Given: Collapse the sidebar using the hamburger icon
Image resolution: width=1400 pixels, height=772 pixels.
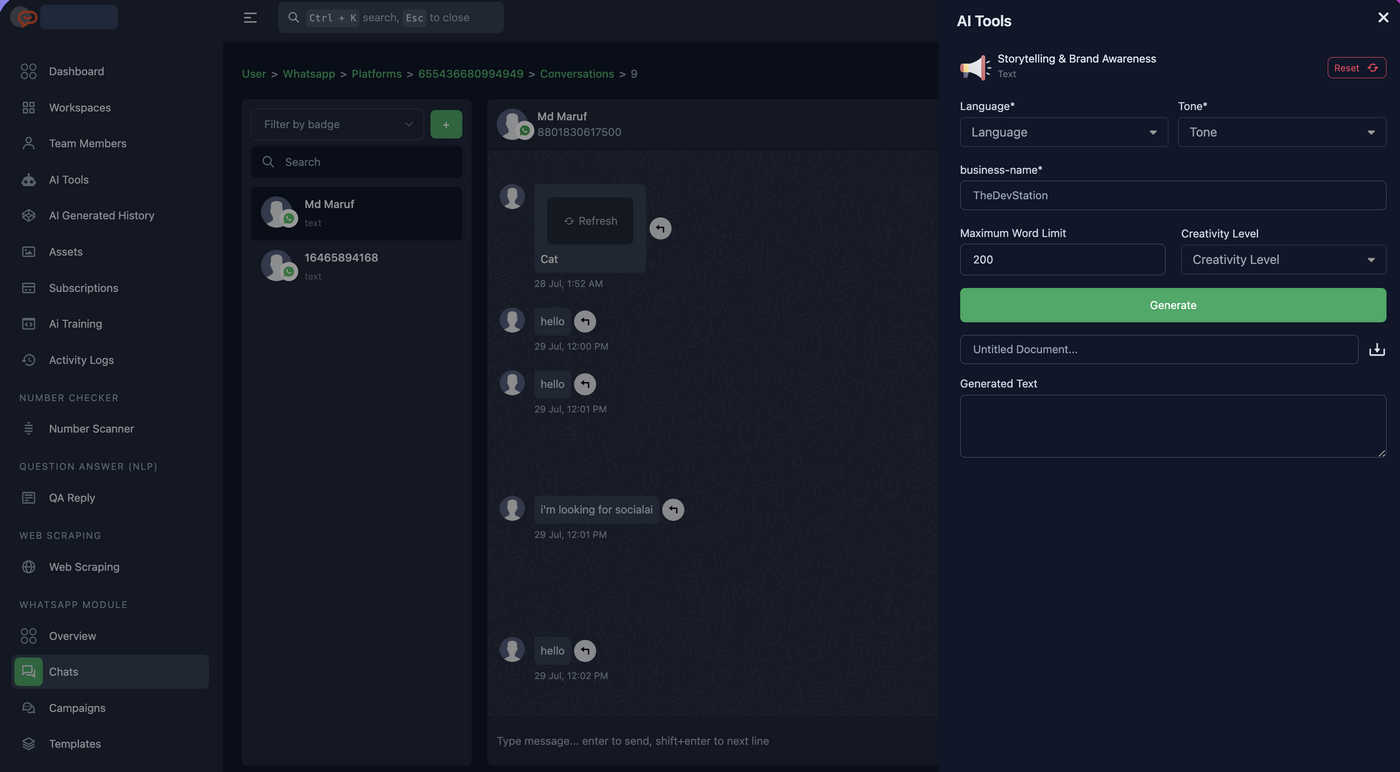Looking at the screenshot, I should click(250, 18).
